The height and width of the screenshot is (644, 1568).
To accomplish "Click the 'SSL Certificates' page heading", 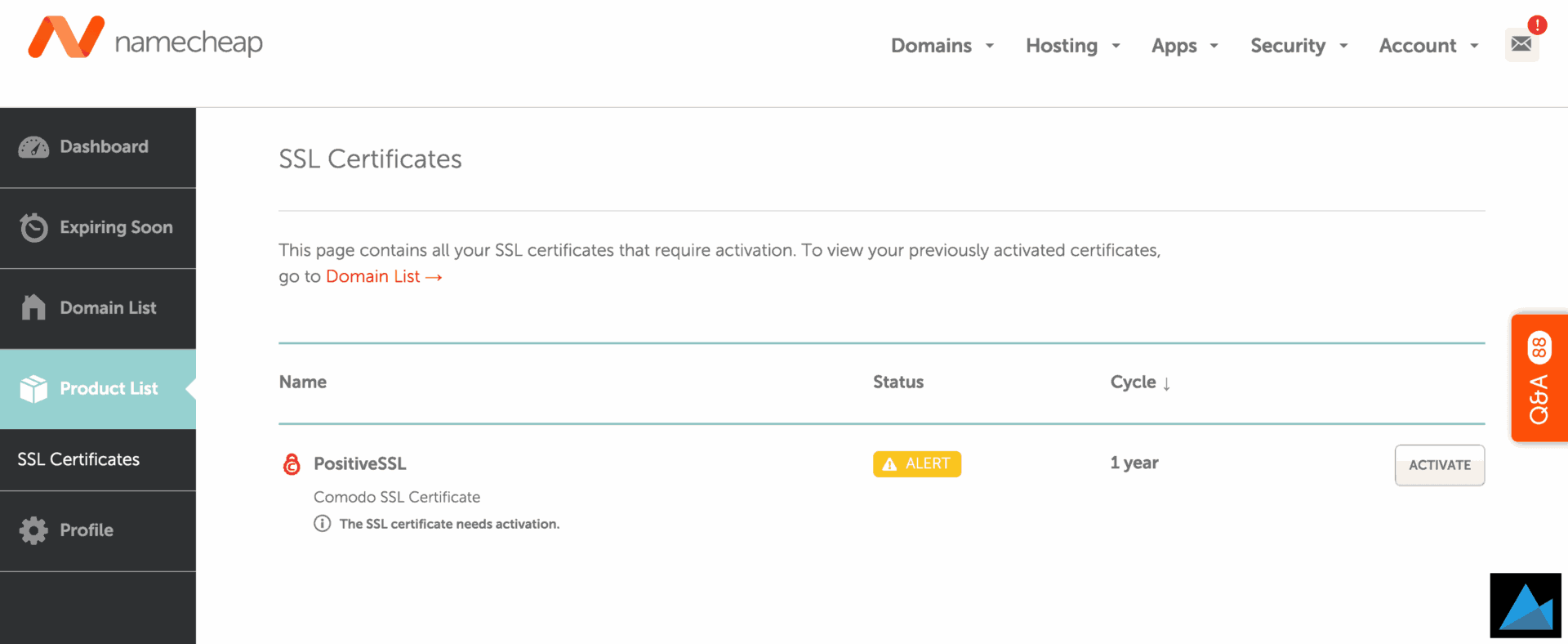I will [x=370, y=159].
